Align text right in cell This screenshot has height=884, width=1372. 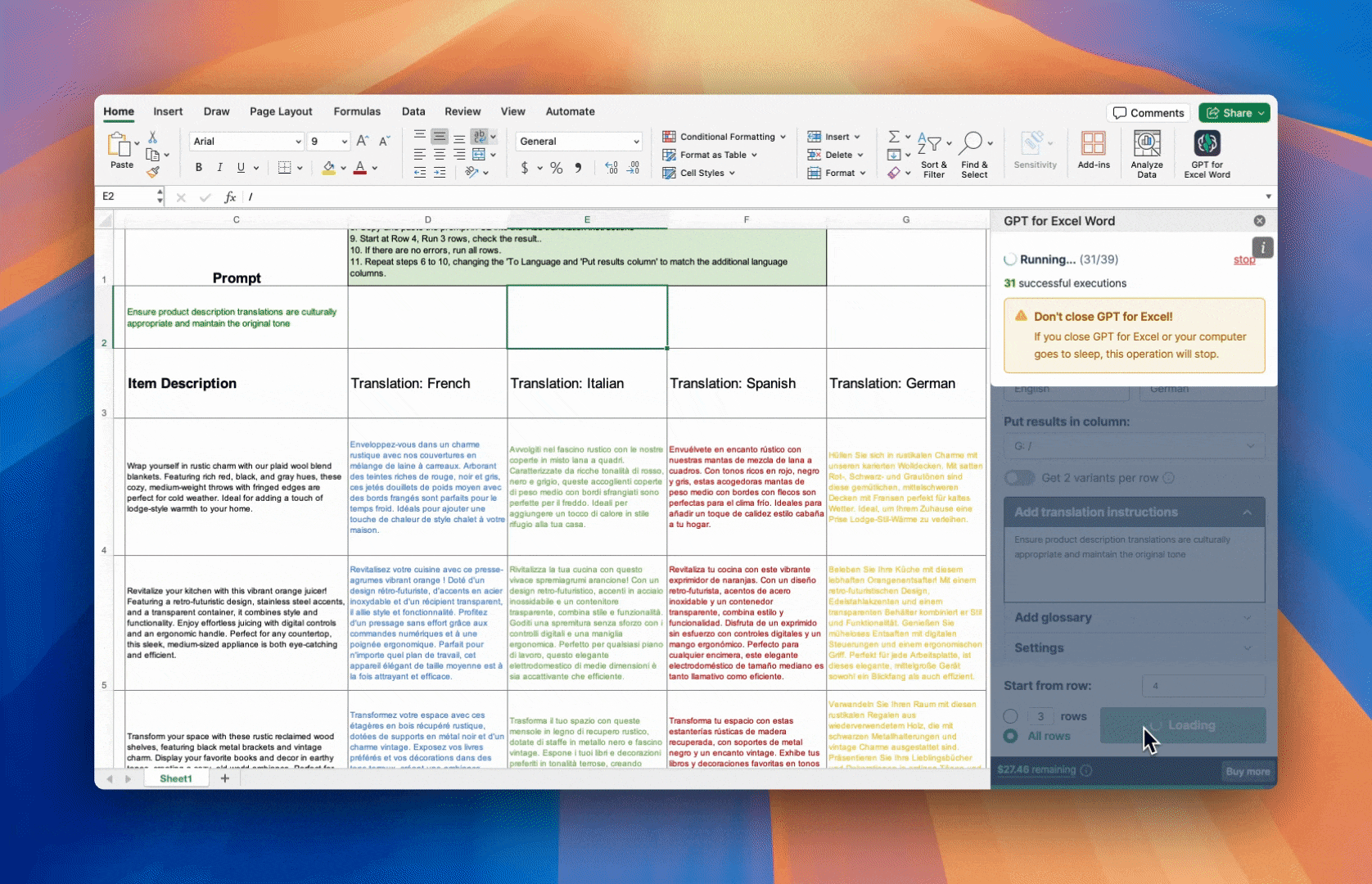(x=459, y=154)
